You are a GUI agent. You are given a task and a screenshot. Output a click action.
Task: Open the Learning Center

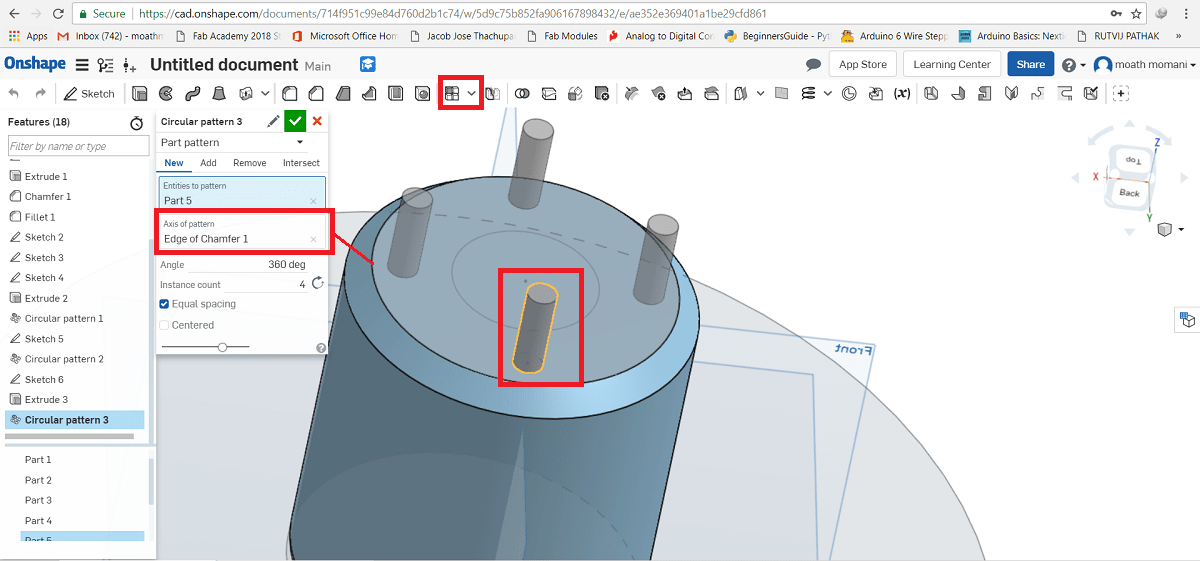(x=952, y=64)
